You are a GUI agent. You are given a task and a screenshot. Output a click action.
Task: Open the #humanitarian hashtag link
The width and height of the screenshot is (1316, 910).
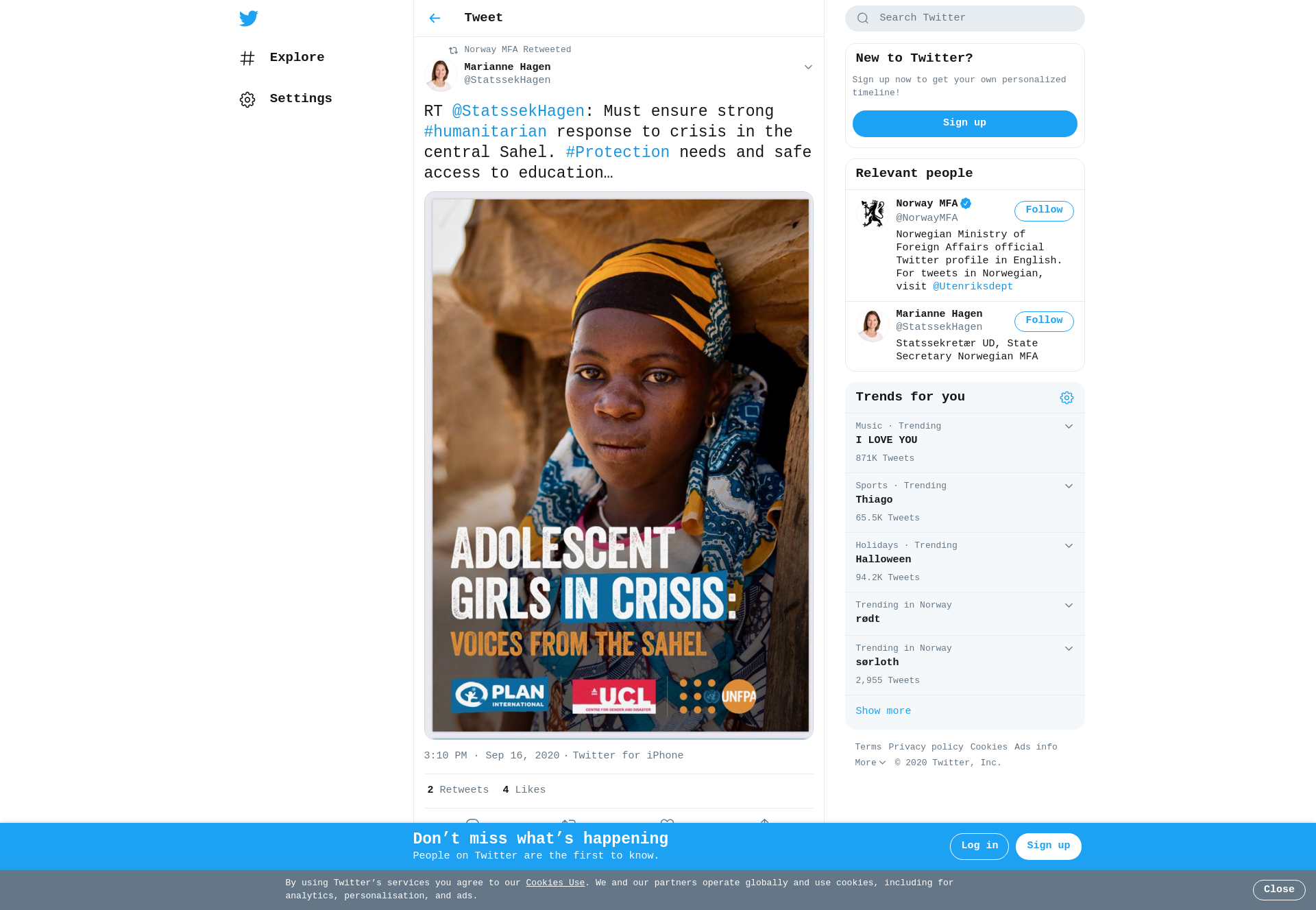[x=485, y=132]
